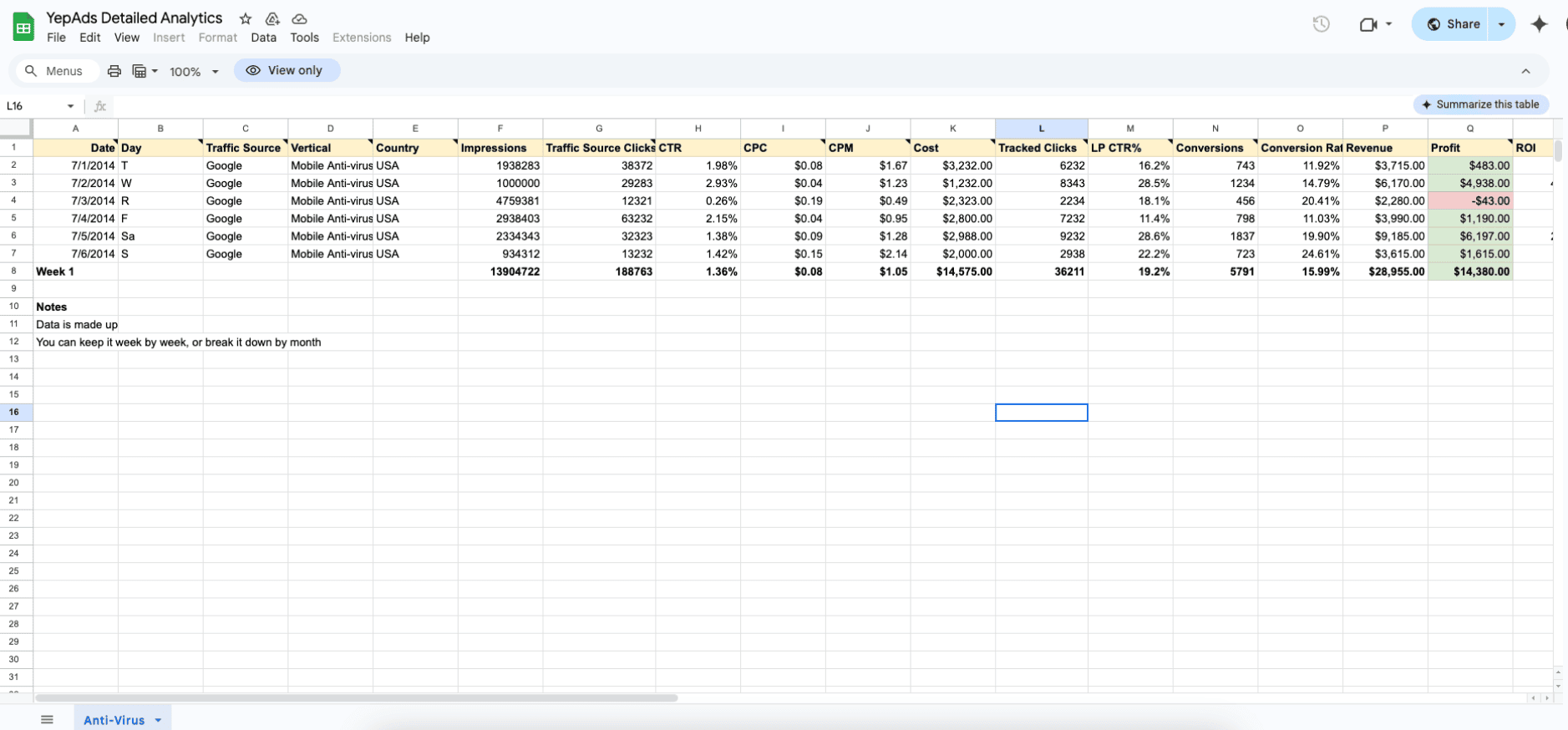This screenshot has height=730, width=1568.
Task: Open version history clock icon
Action: 1321,24
